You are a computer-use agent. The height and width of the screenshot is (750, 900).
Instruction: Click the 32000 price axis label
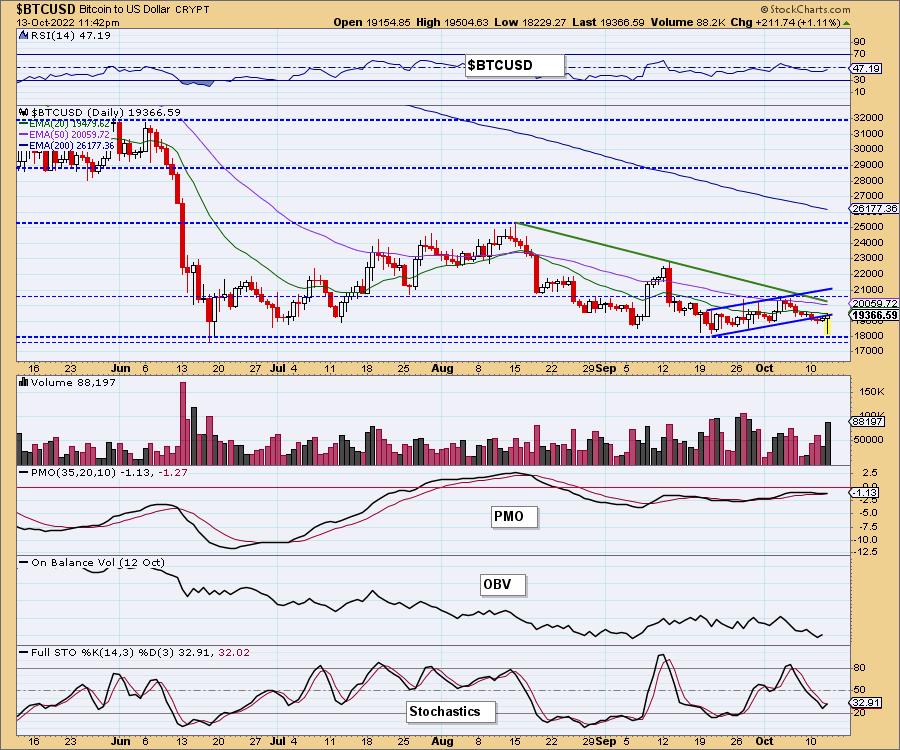(870, 118)
